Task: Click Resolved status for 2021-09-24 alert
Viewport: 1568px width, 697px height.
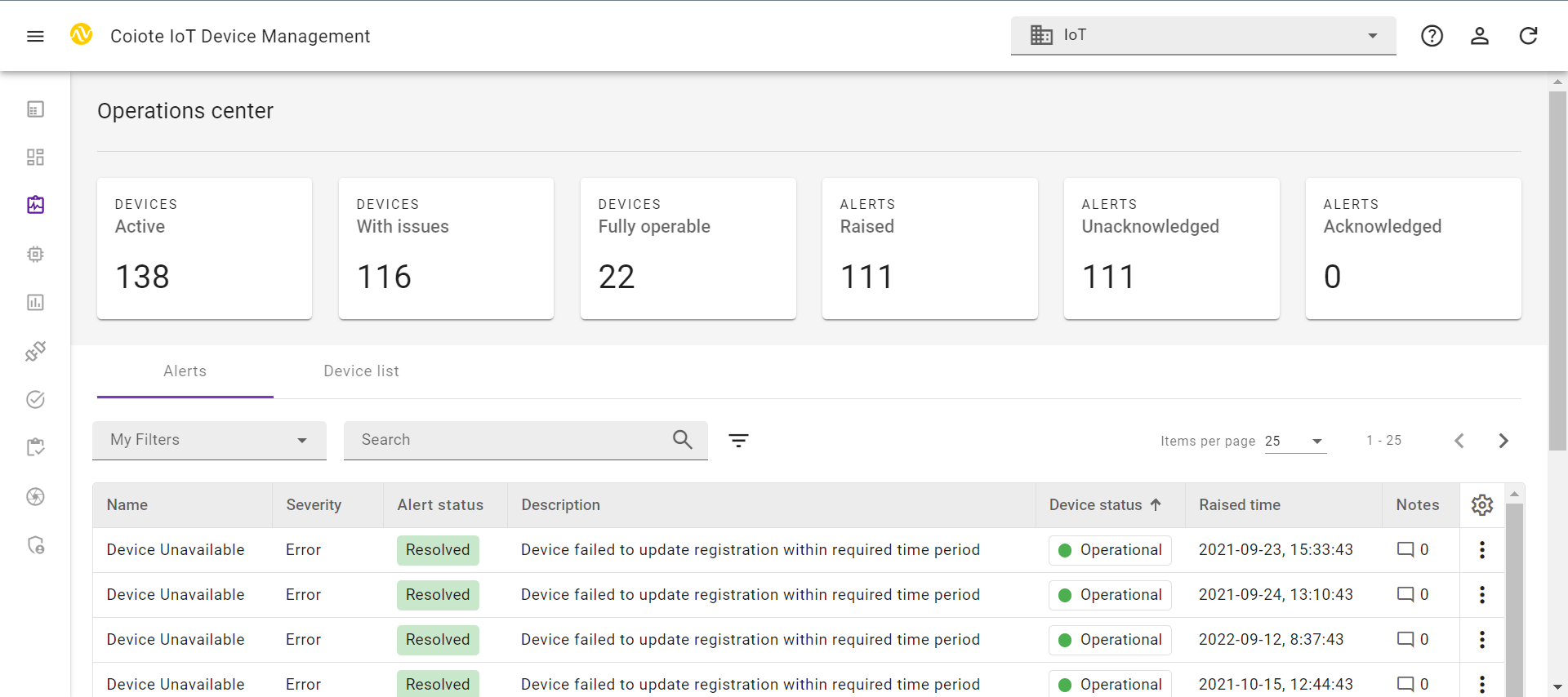Action: [438, 595]
